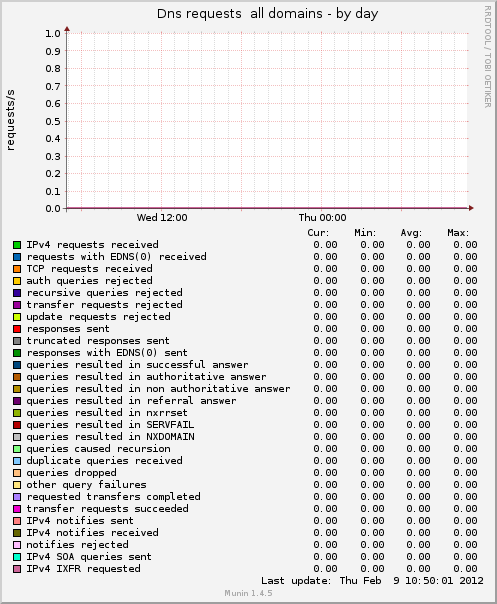Click the 'Last update' timestamp line

372,581
